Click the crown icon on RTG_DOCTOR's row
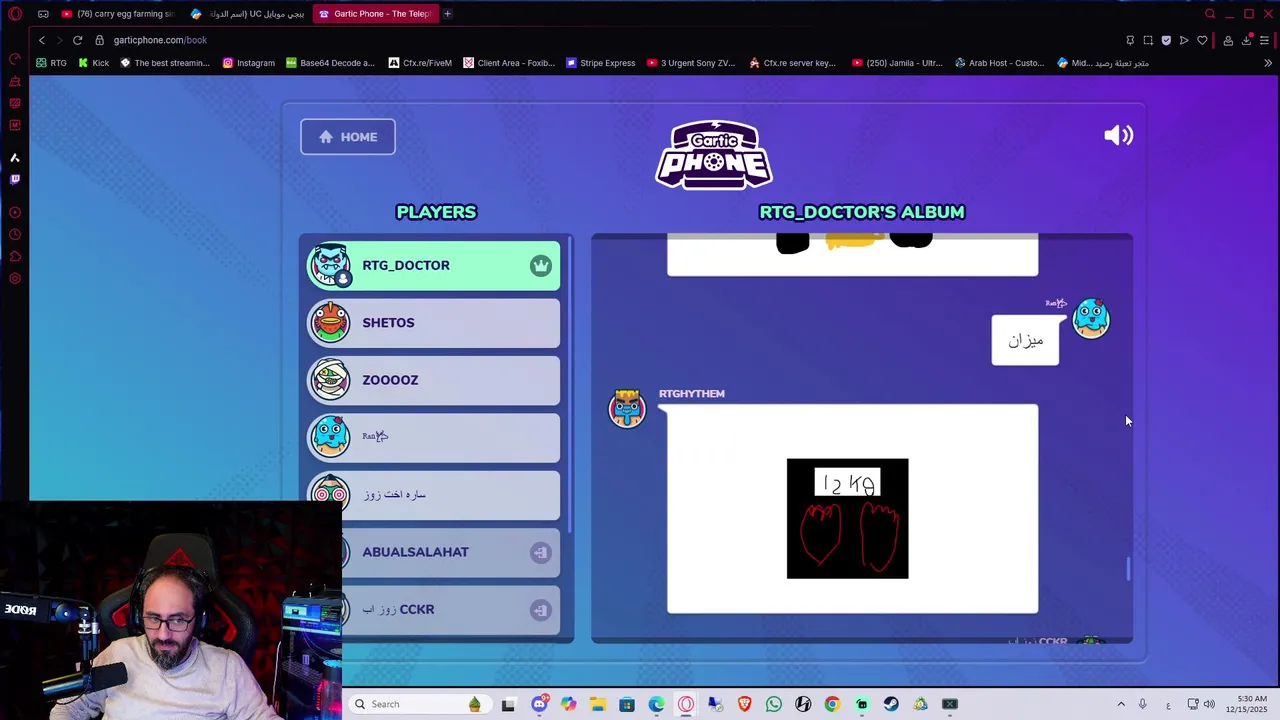The width and height of the screenshot is (1280, 720). [x=541, y=266]
